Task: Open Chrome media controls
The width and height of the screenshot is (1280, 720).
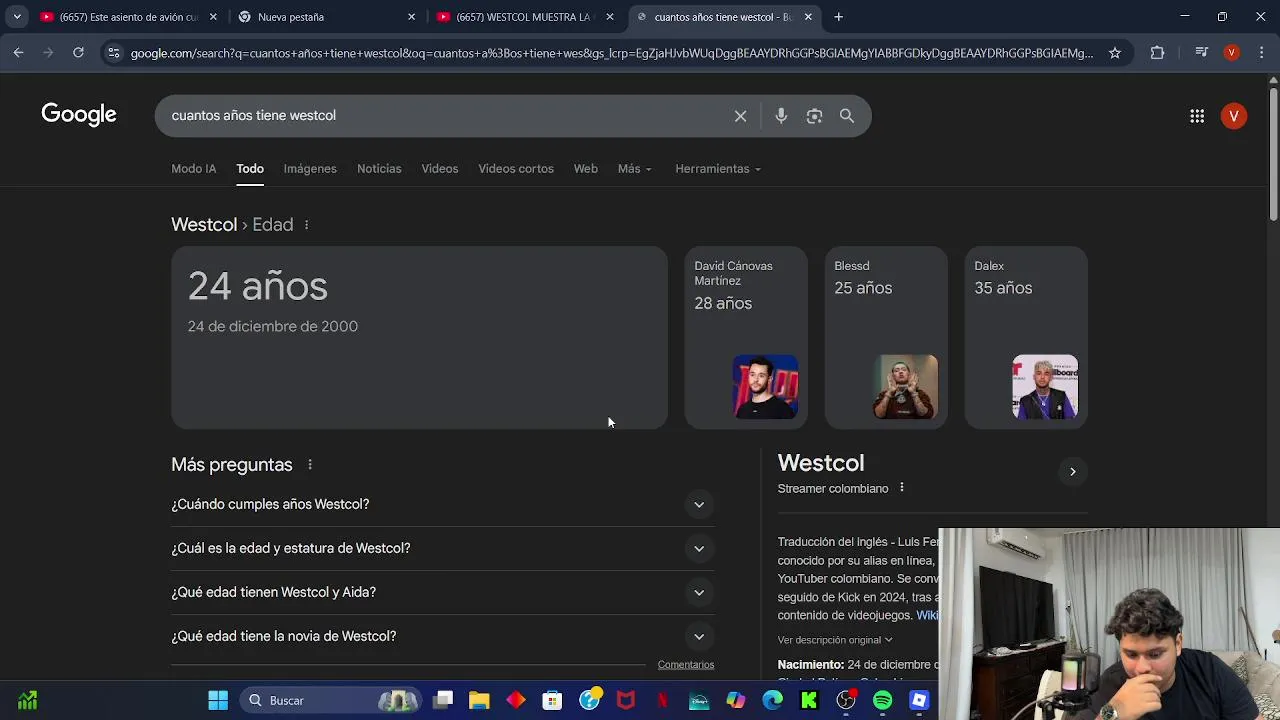Action: click(1201, 53)
